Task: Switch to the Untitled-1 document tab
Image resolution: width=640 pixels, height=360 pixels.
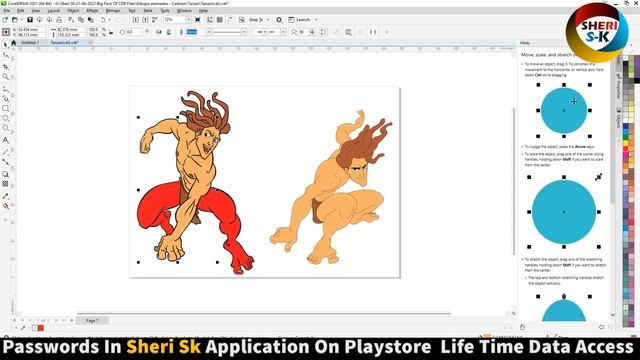Action: pyautogui.click(x=30, y=42)
